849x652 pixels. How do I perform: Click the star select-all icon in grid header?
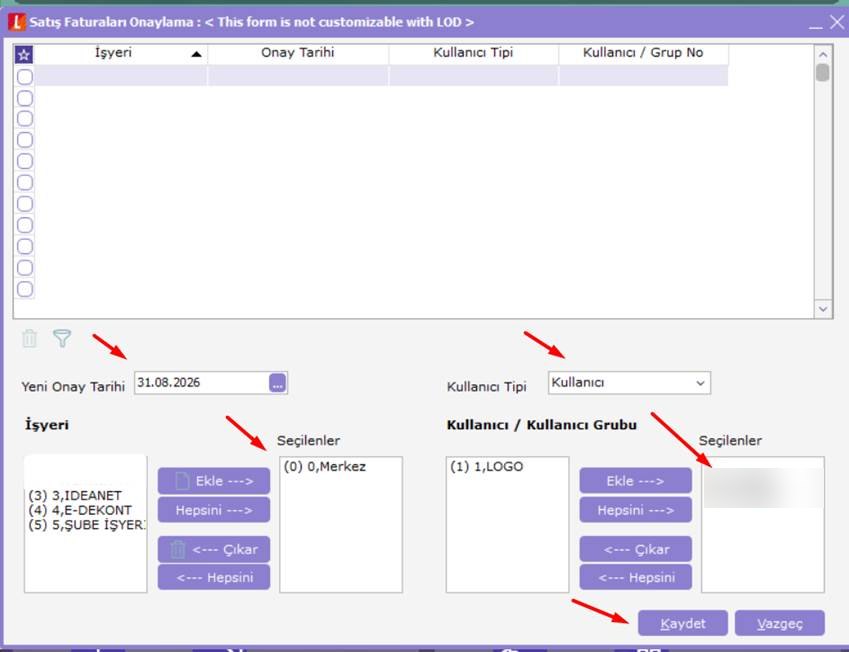click(x=24, y=54)
